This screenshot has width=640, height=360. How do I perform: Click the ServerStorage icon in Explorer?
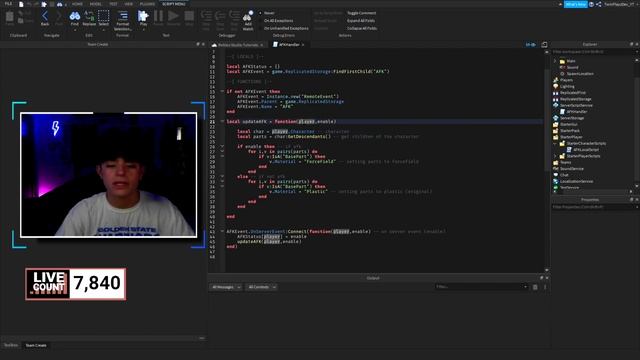click(556, 118)
